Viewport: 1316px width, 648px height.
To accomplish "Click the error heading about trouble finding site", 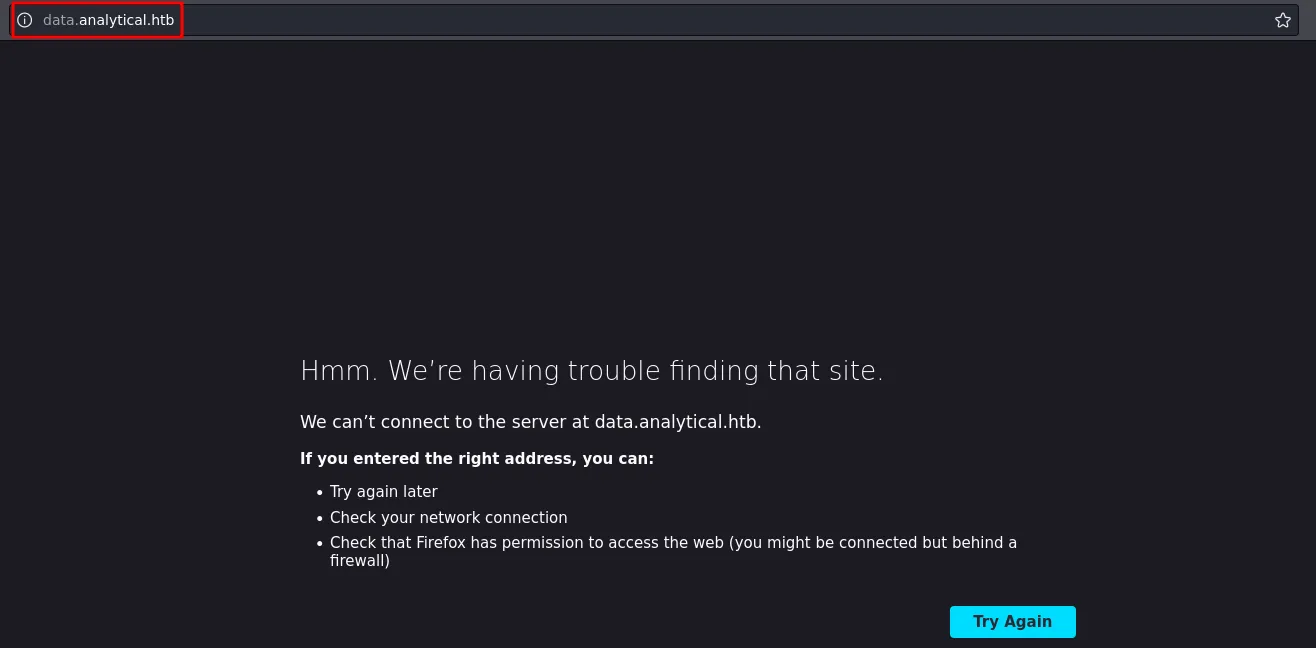I will 592,370.
